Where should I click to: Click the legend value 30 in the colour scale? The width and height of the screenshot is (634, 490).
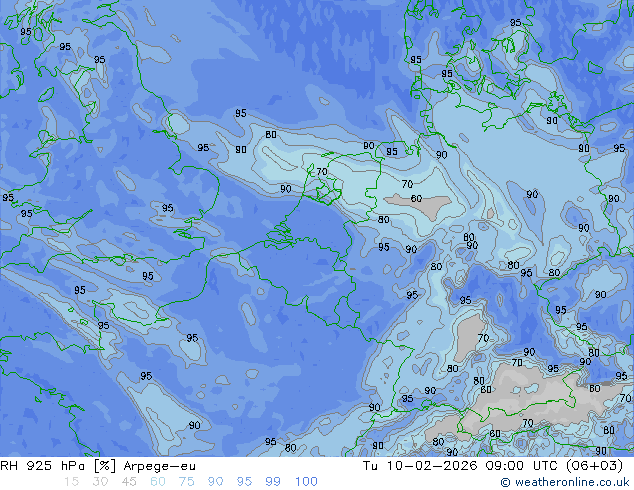(x=100, y=482)
